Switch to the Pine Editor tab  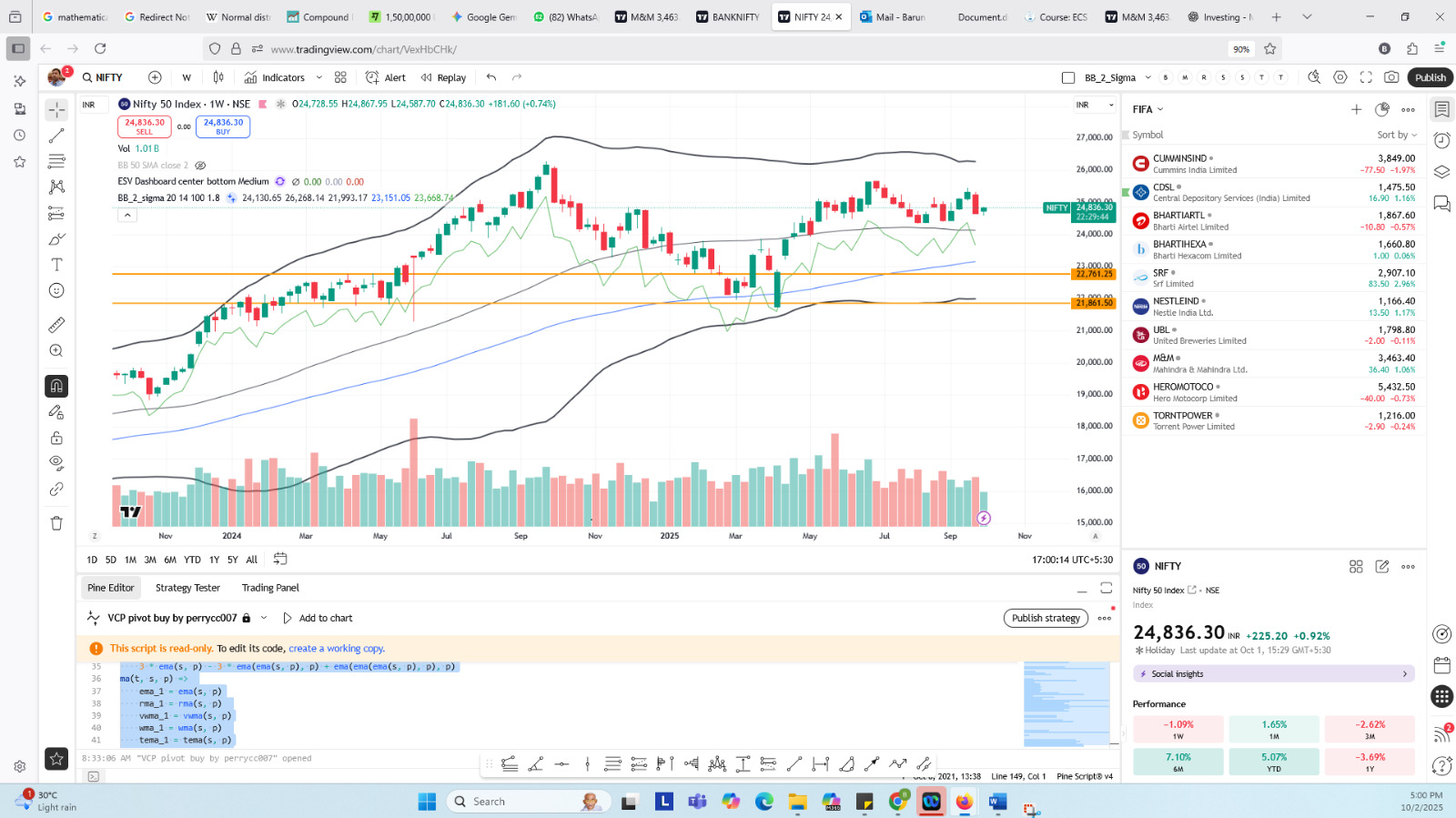111,588
